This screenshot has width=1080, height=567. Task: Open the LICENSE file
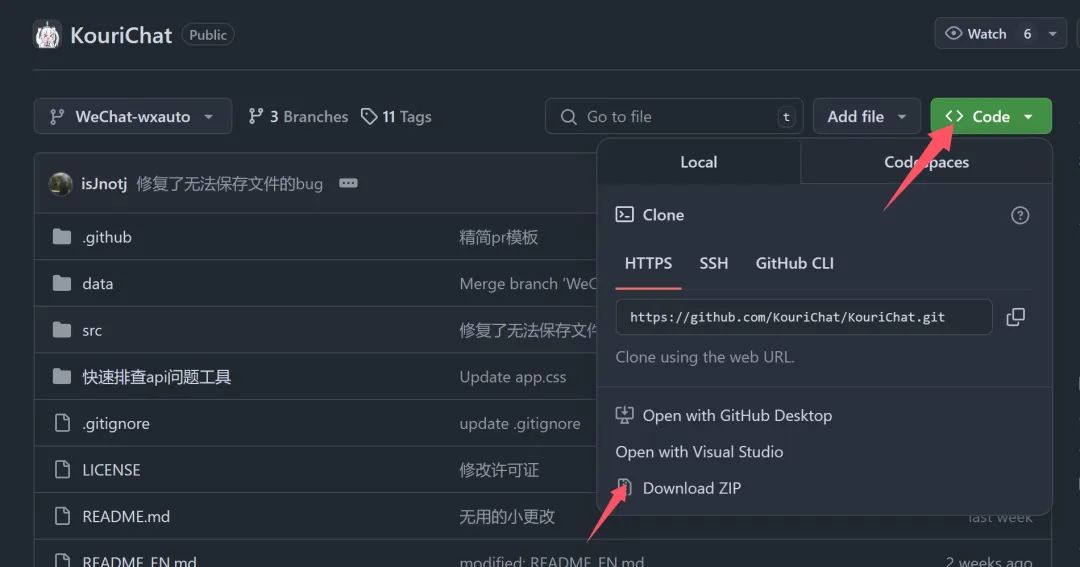tap(111, 470)
